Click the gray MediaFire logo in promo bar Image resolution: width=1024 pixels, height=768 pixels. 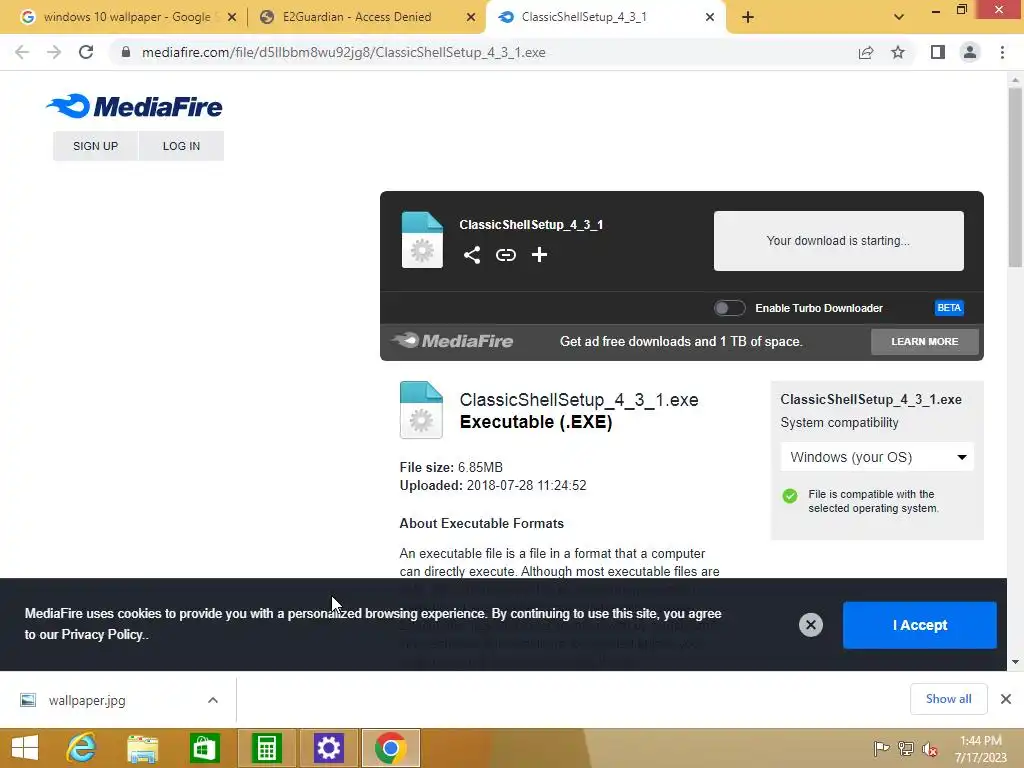(452, 341)
